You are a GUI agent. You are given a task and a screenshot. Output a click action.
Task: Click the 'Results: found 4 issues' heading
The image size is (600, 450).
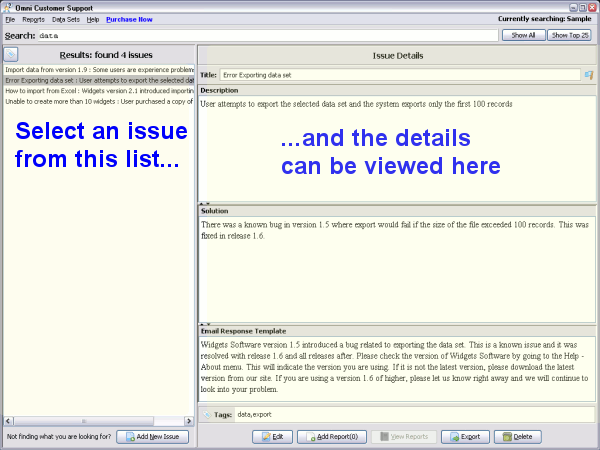(106, 55)
